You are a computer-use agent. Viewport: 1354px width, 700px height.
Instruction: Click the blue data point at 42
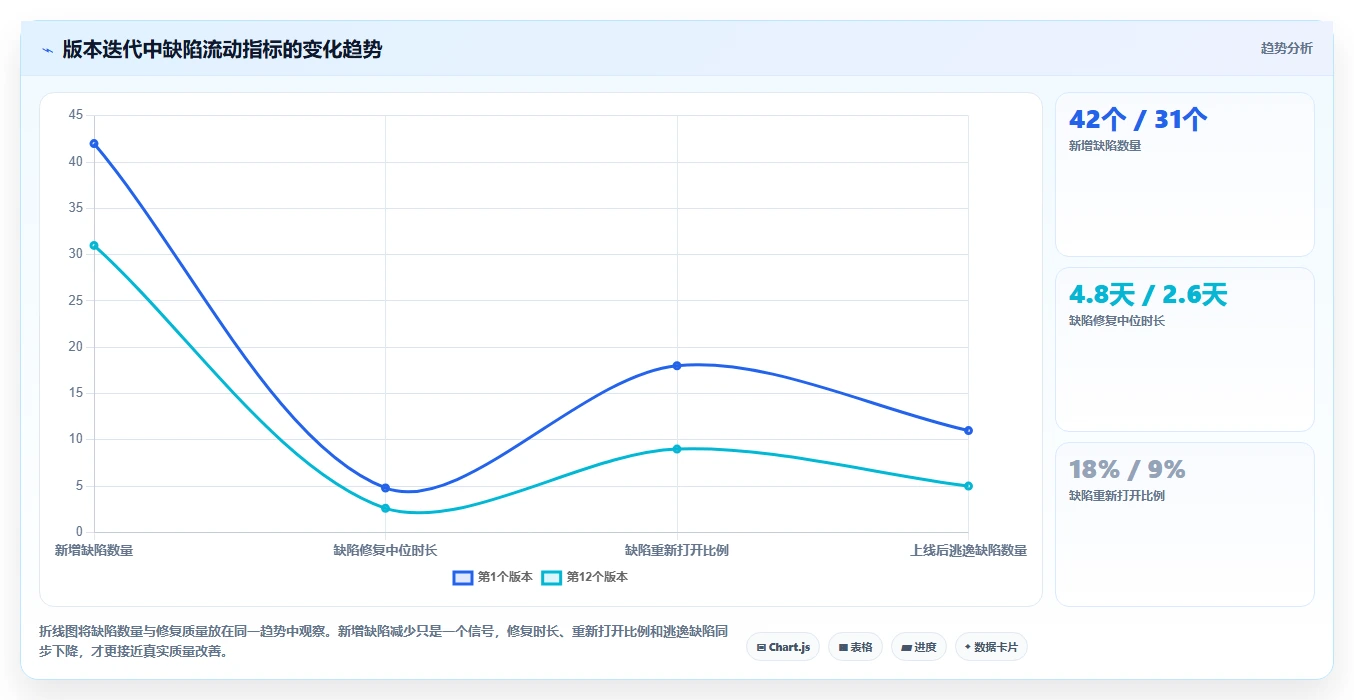click(94, 143)
